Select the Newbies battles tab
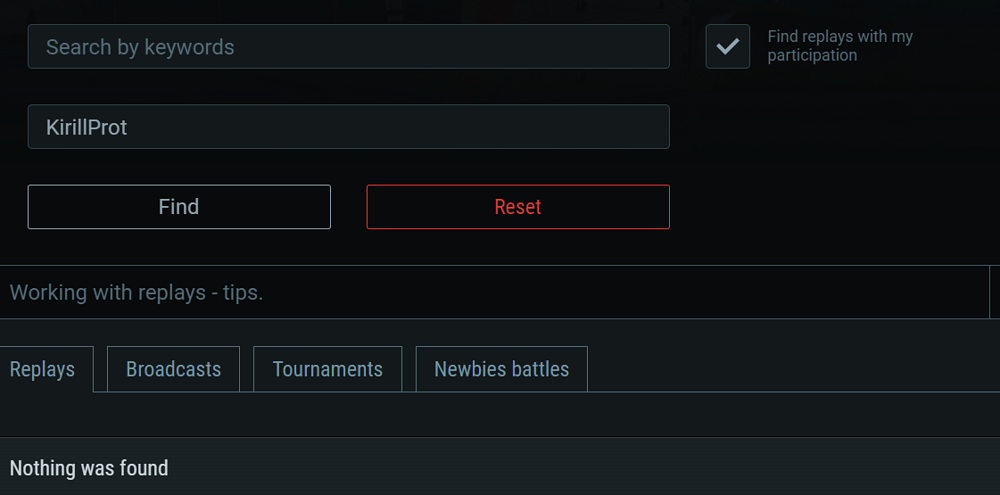The height and width of the screenshot is (495, 1000). click(x=501, y=369)
